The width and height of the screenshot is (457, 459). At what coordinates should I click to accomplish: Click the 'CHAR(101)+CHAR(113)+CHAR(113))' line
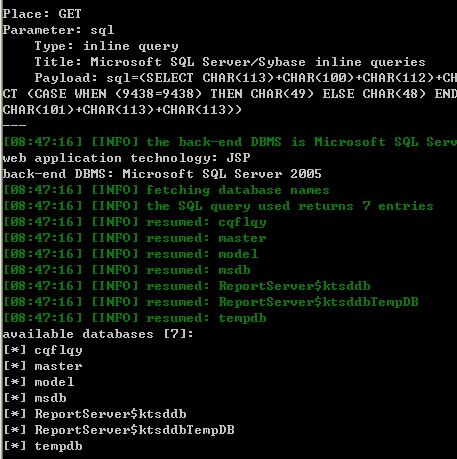[122, 110]
